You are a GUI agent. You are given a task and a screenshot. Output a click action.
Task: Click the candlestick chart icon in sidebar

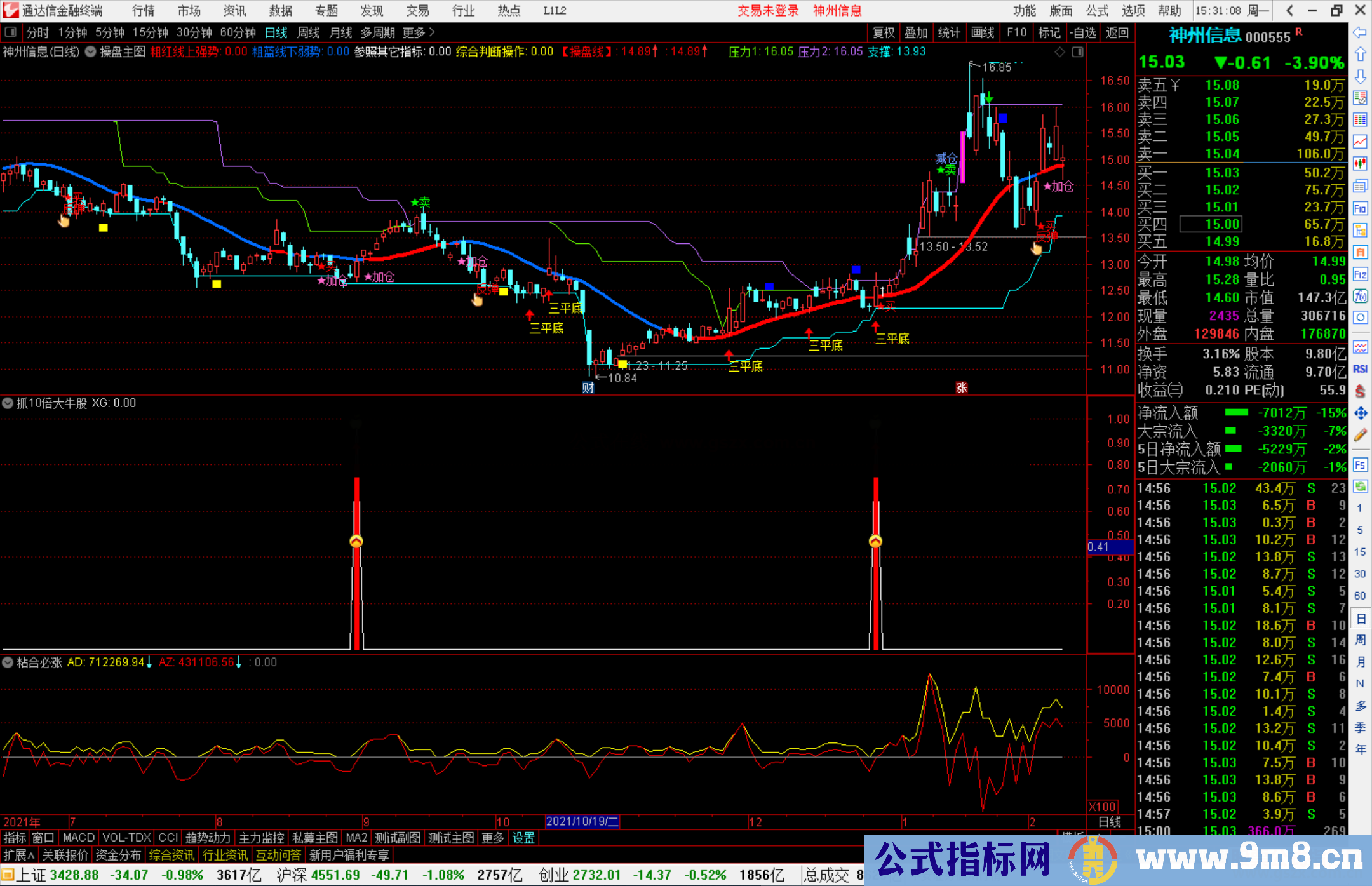[1360, 164]
